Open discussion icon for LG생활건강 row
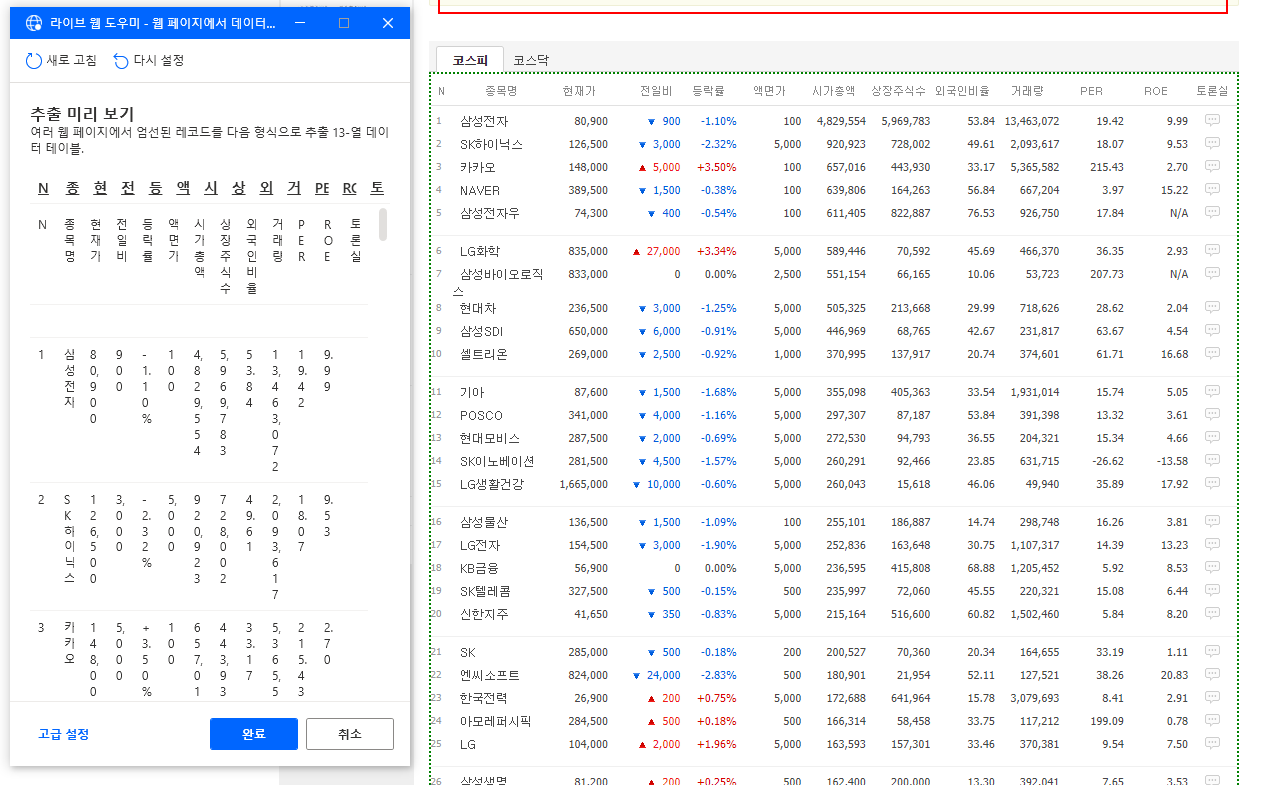Image resolution: width=1271 pixels, height=785 pixels. click(1212, 483)
